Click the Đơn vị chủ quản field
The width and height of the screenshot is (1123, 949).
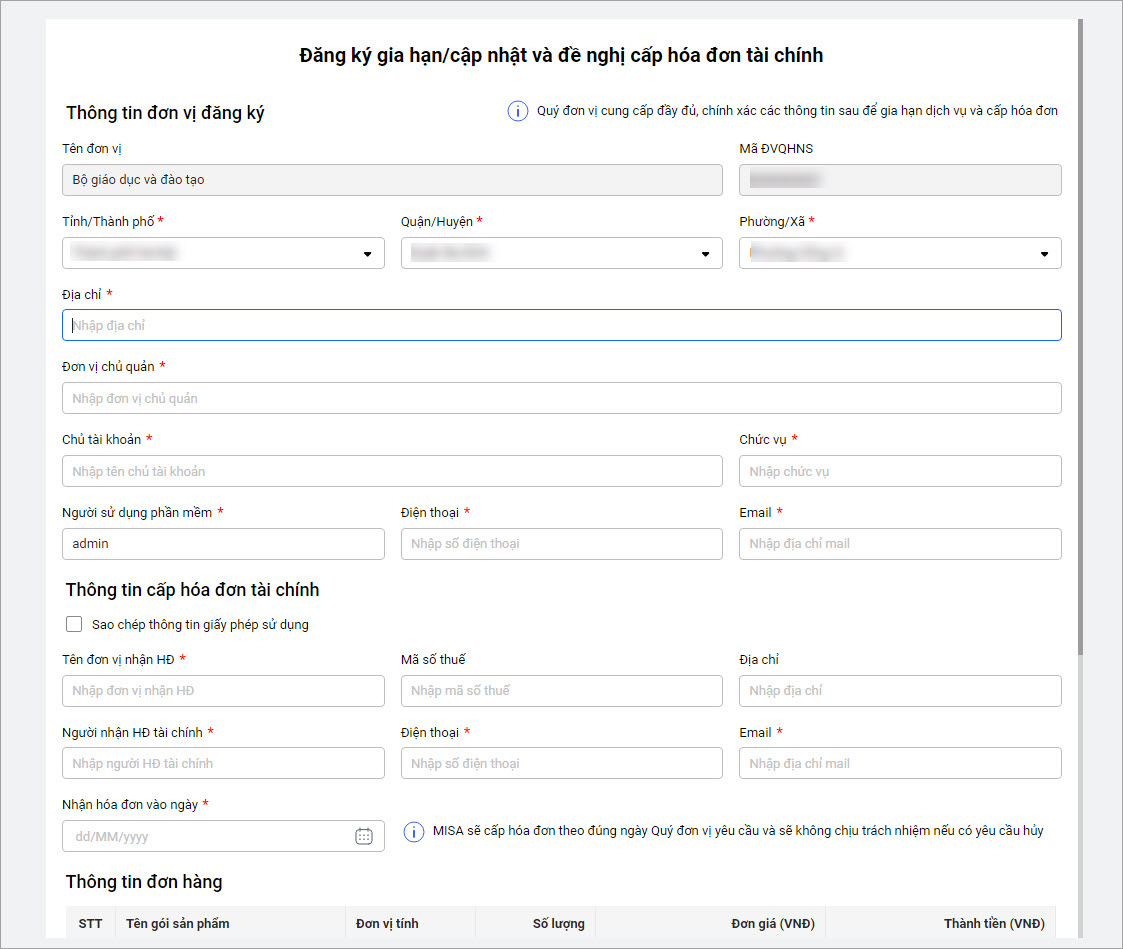click(561, 399)
